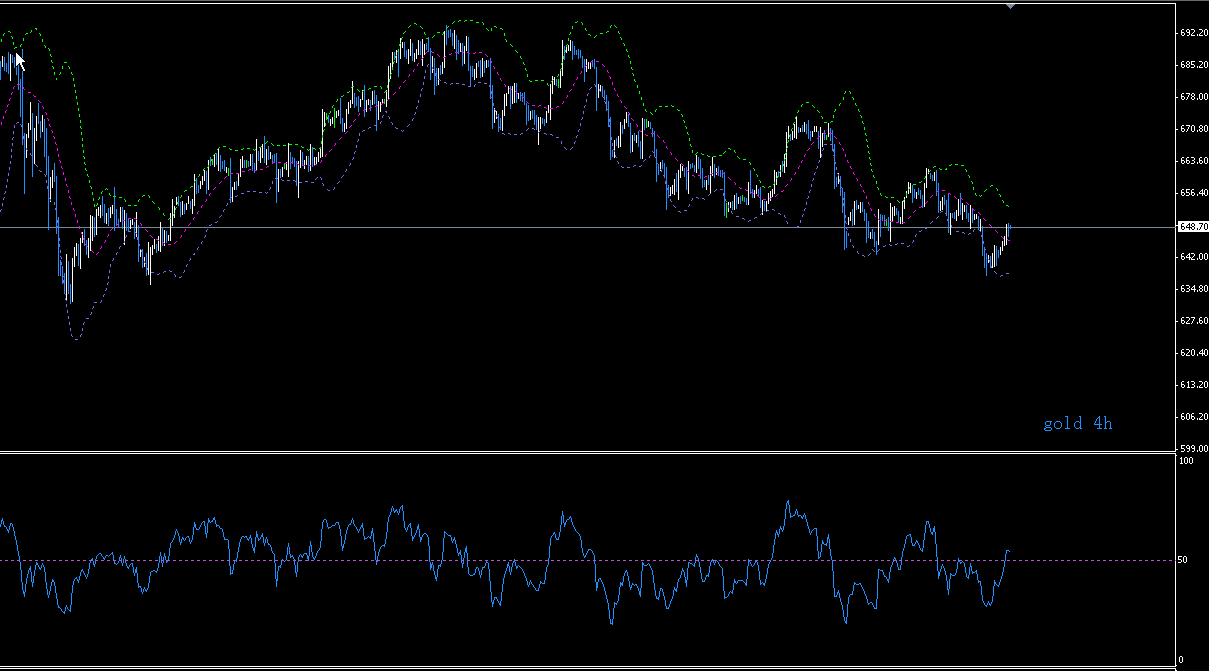Click the 685.20 price scale label

pyautogui.click(x=1194, y=65)
